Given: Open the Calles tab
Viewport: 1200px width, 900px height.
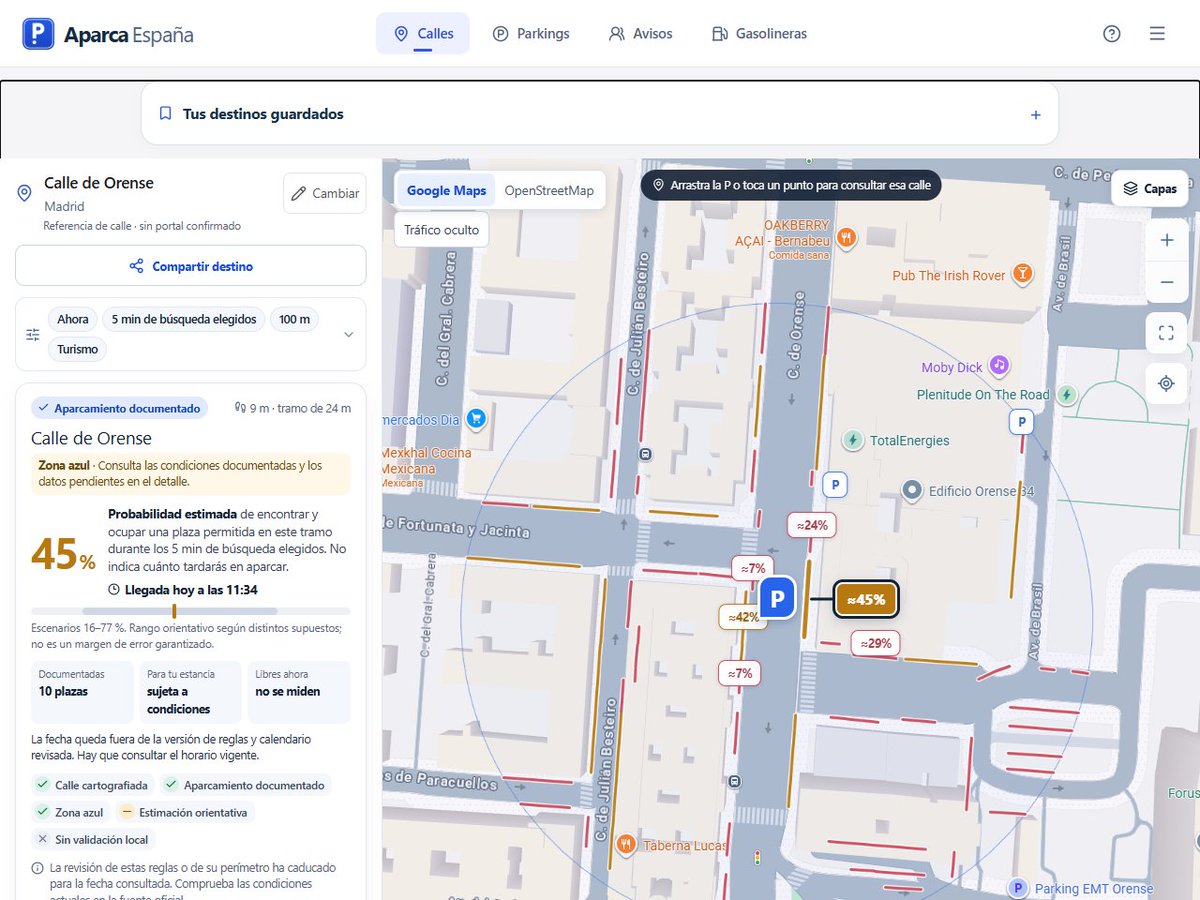Looking at the screenshot, I should click(x=423, y=34).
